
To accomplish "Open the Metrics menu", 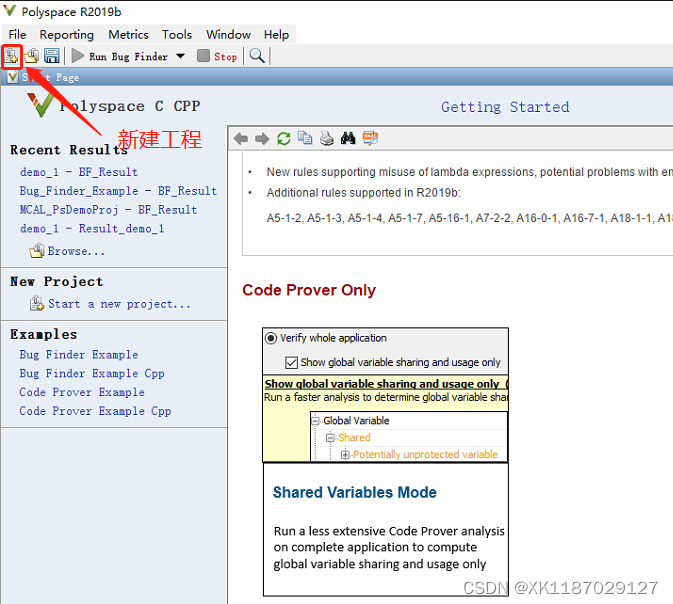I will [x=128, y=35].
